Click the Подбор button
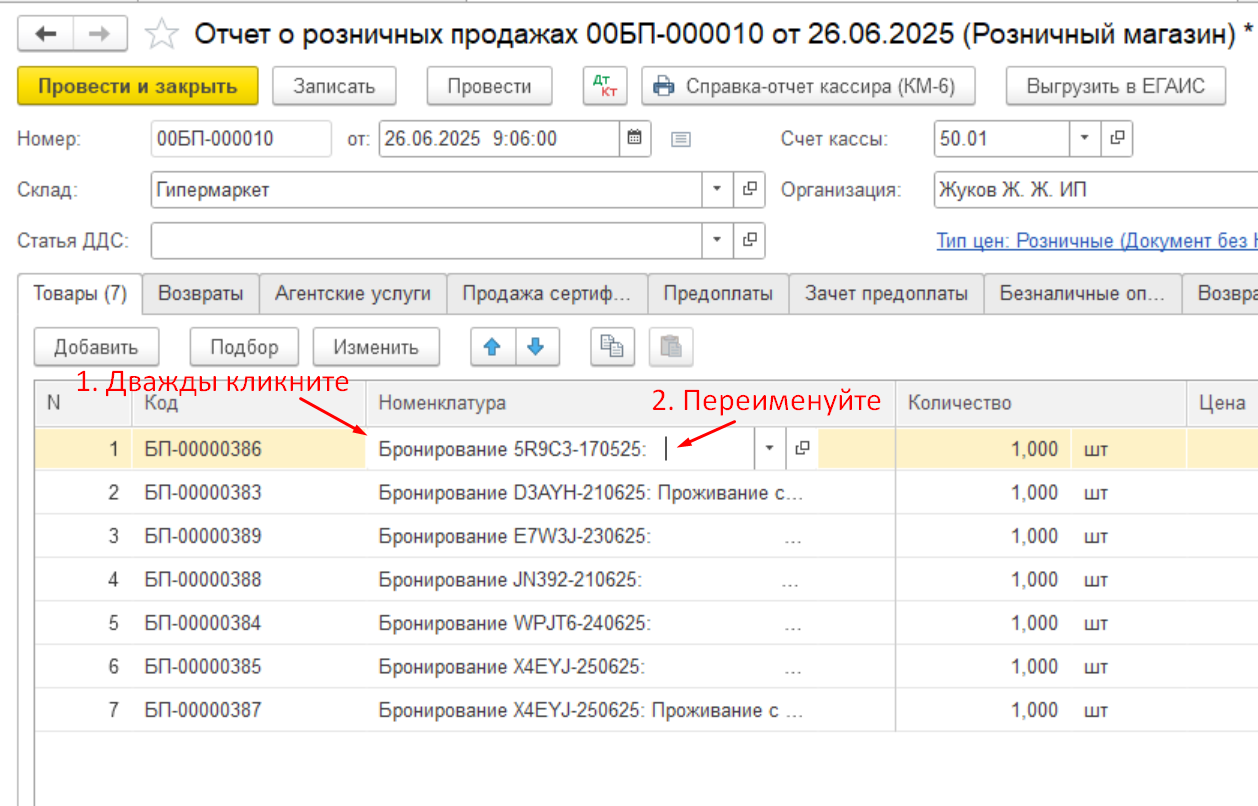1258x806 pixels. (244, 347)
